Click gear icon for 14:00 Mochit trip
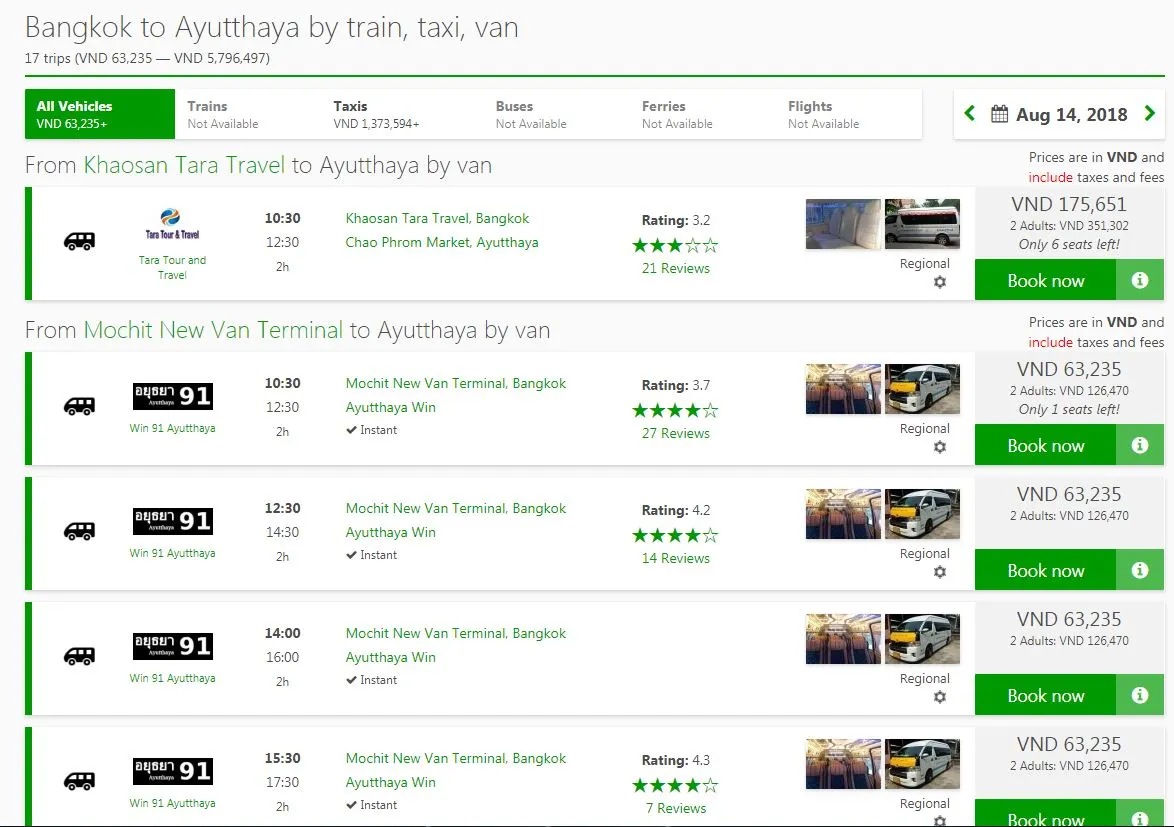This screenshot has width=1174, height=827. (940, 697)
